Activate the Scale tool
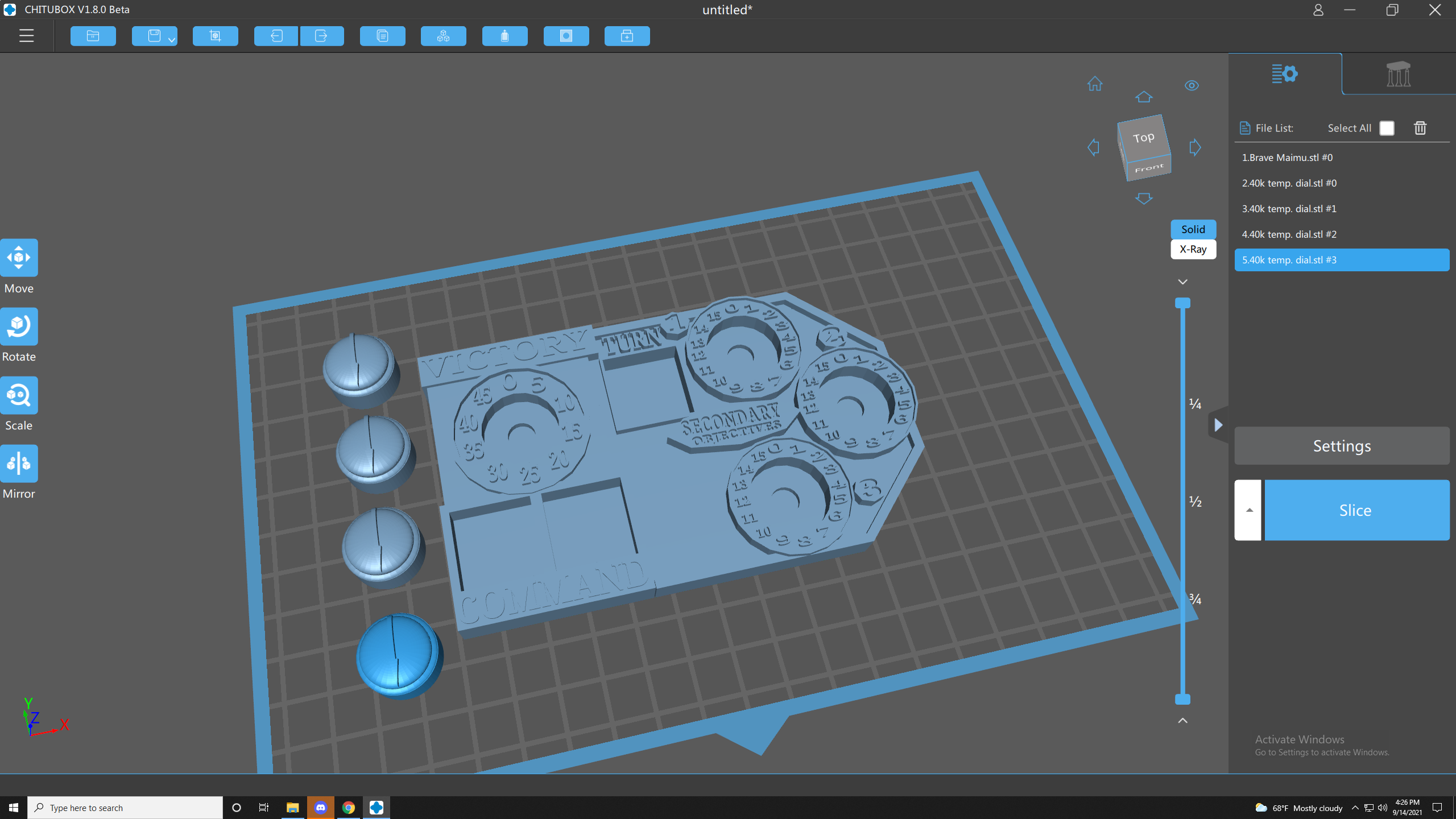Viewport: 1456px width, 819px height. coord(19,395)
